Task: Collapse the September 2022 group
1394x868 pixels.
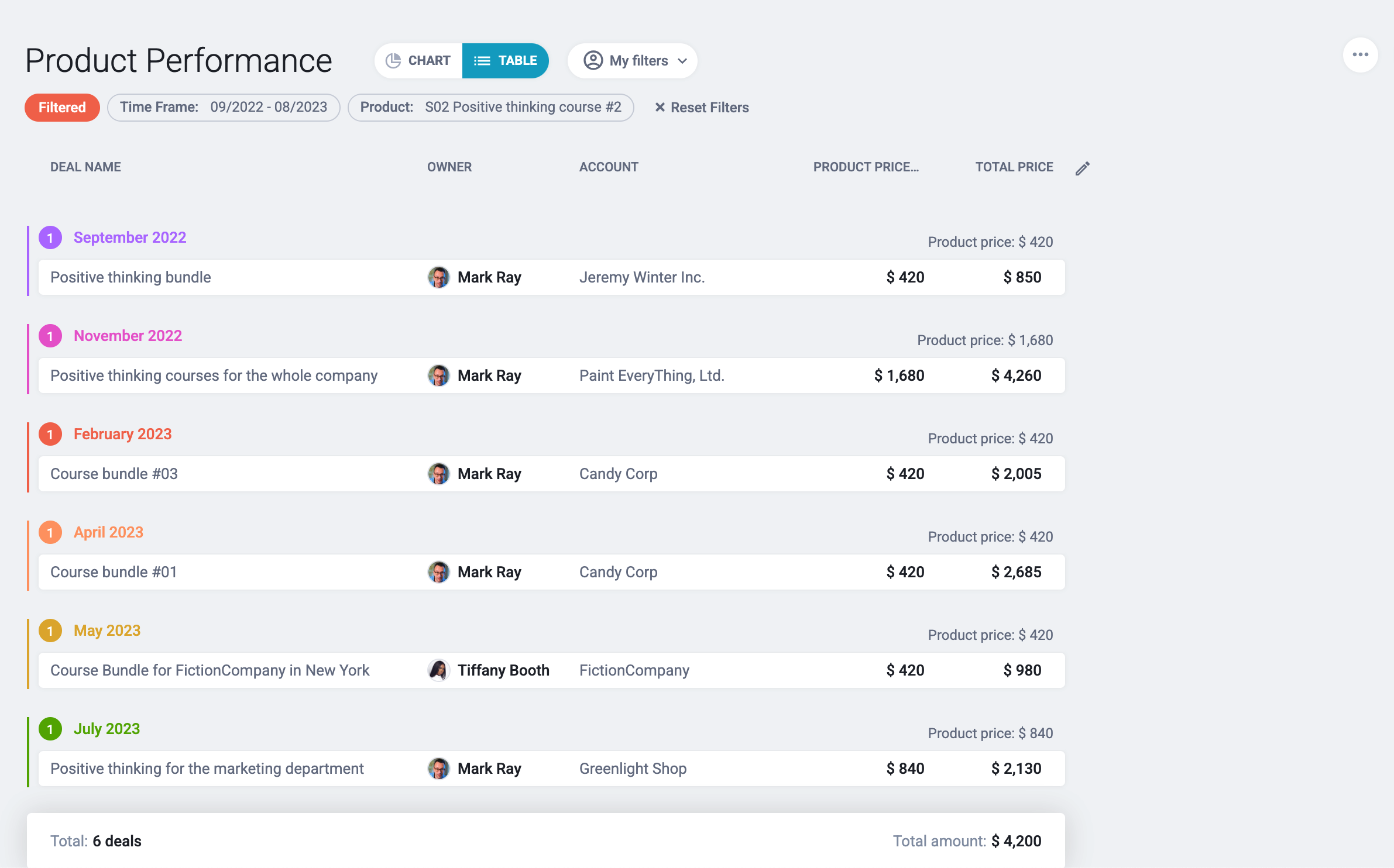Action: coord(130,237)
